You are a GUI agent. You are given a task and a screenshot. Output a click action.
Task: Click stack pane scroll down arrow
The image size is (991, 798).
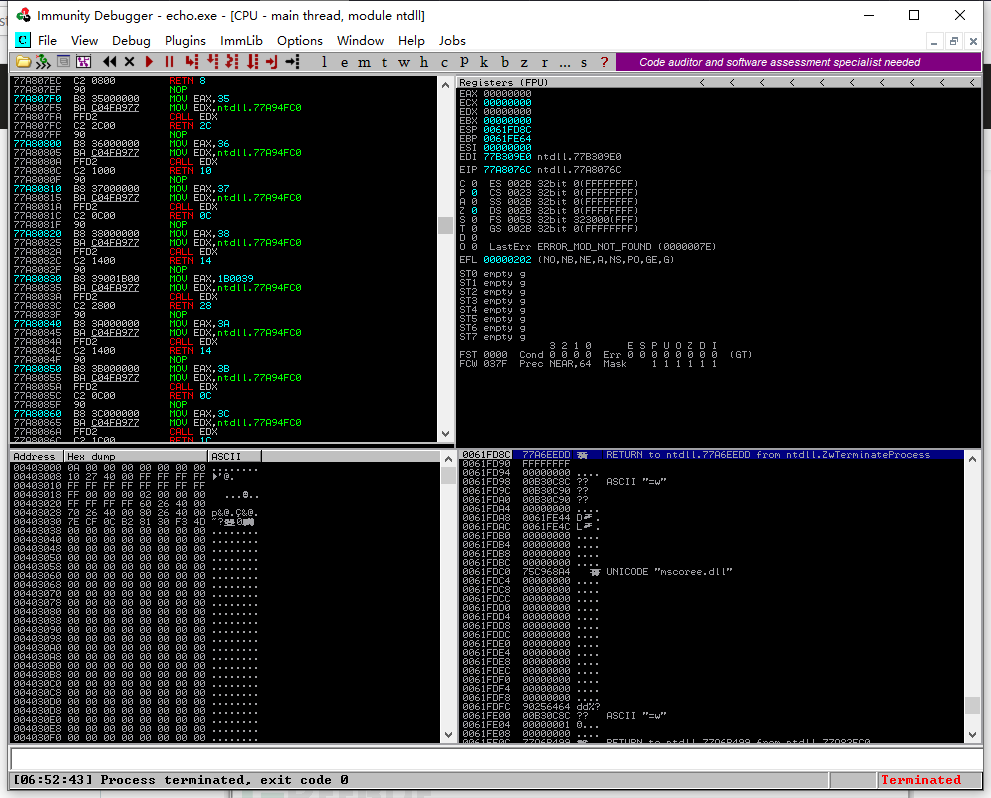pos(973,735)
